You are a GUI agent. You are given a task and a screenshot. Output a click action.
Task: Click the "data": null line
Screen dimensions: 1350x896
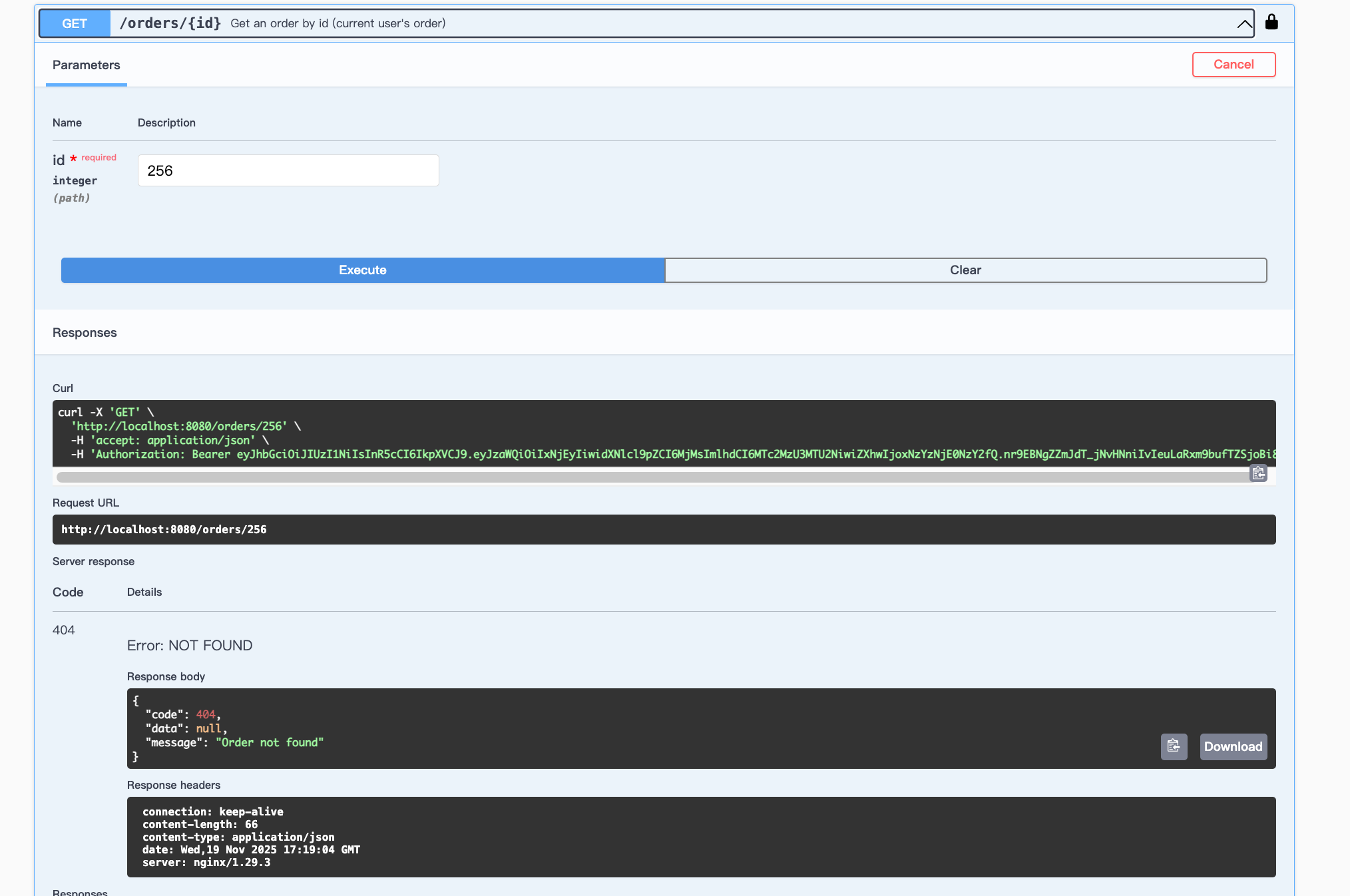click(x=186, y=729)
